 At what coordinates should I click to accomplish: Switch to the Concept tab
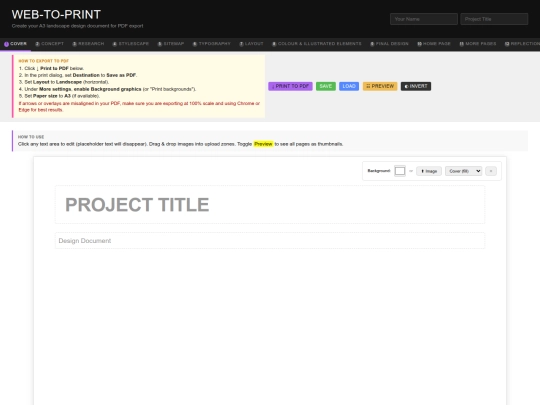[50, 44]
